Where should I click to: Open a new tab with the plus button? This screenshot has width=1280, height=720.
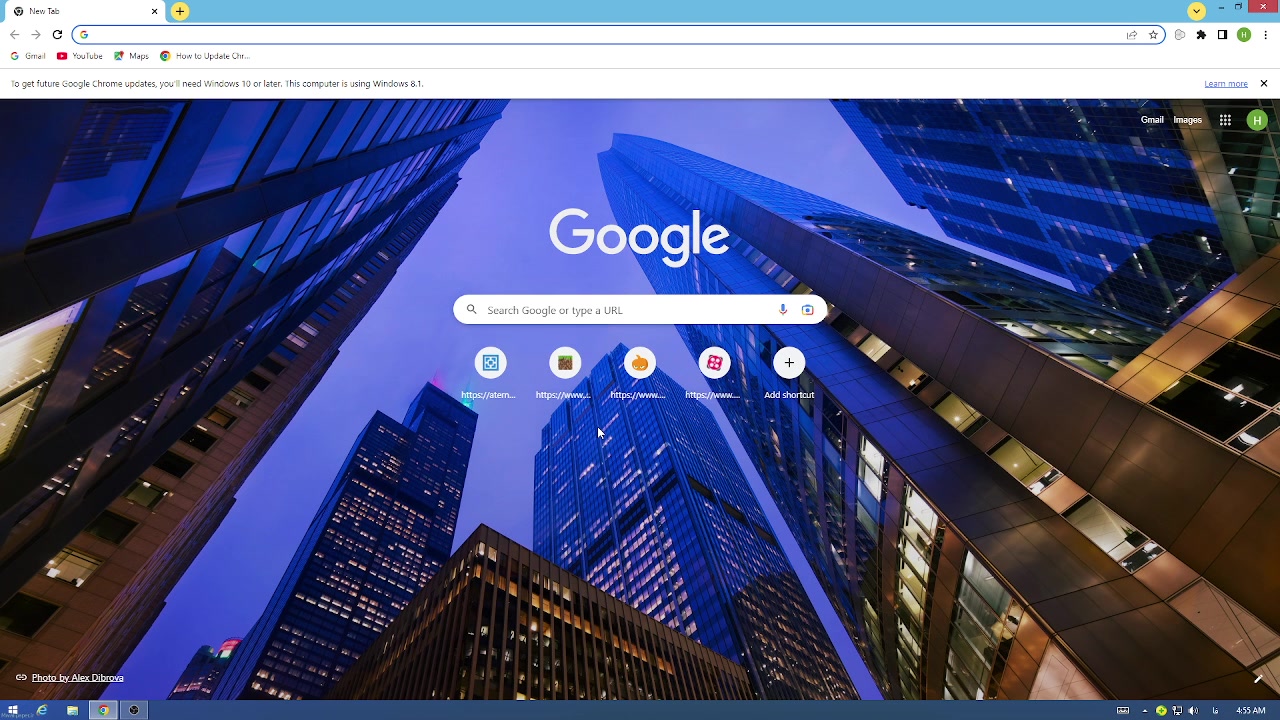(x=180, y=11)
